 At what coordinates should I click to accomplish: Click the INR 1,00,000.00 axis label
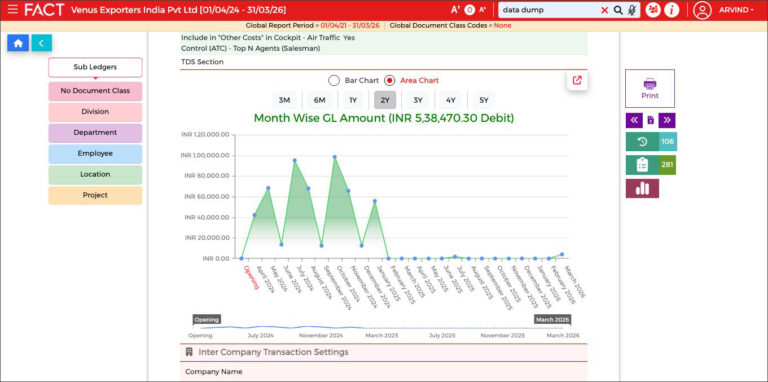(205, 155)
